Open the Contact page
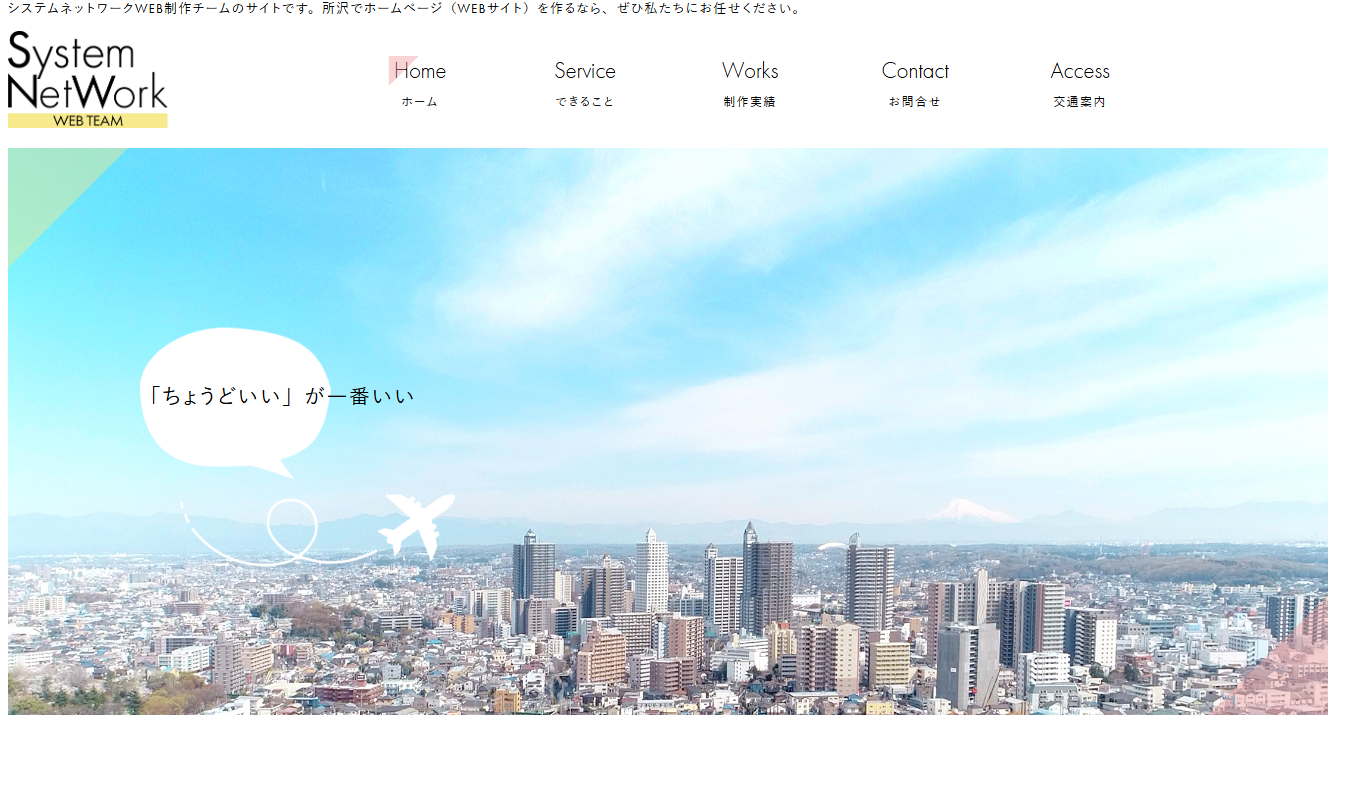1346x799 pixels. [x=915, y=71]
